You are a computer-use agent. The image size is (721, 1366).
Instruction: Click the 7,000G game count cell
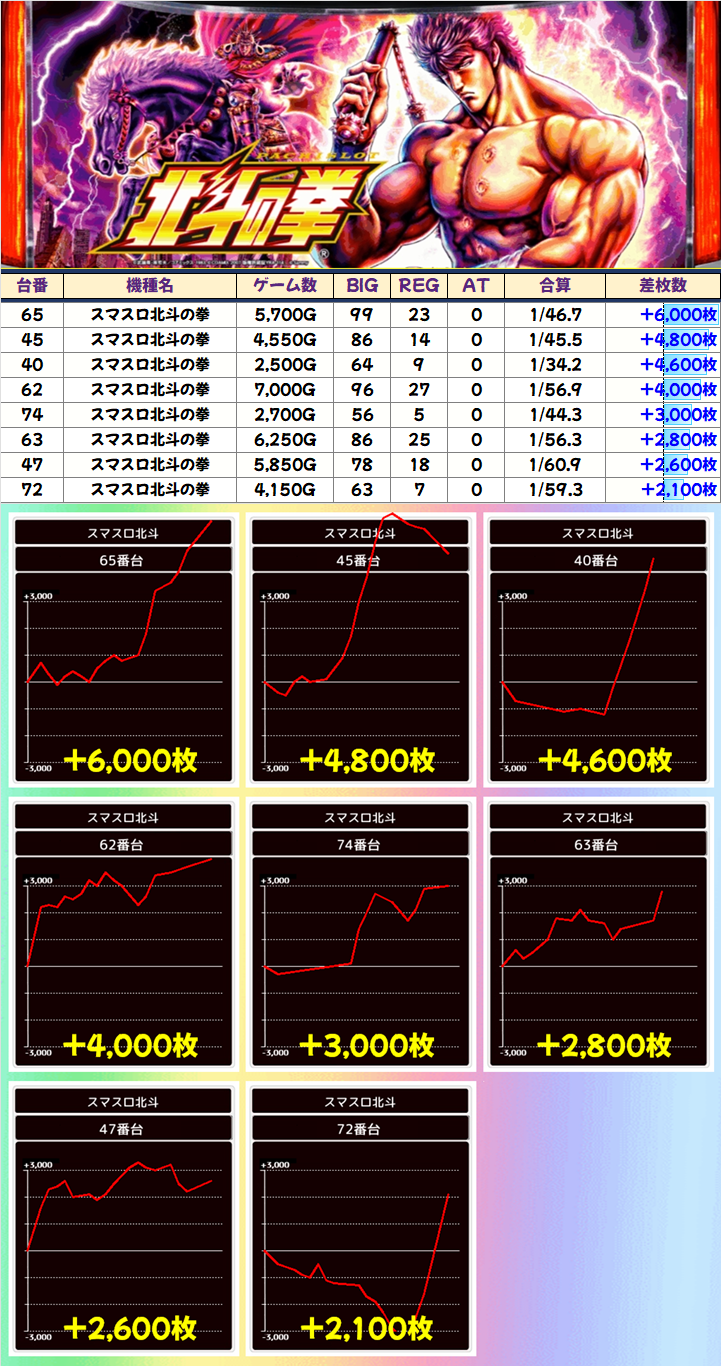(286, 389)
